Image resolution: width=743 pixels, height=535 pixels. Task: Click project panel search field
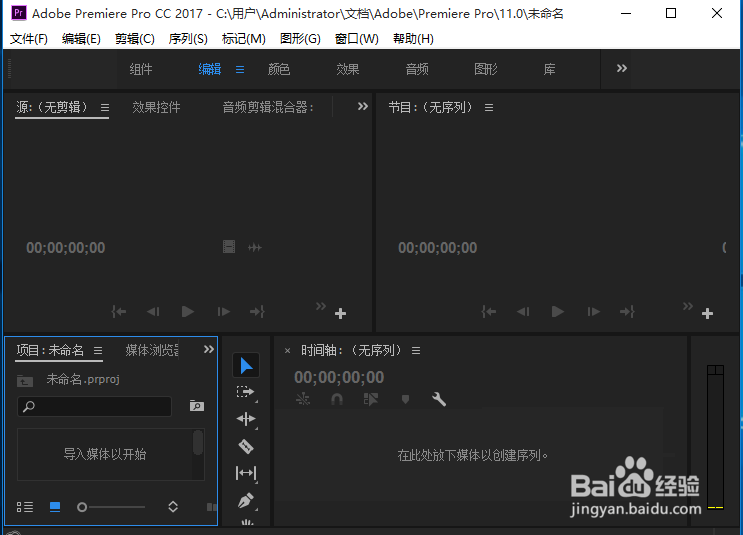(94, 406)
